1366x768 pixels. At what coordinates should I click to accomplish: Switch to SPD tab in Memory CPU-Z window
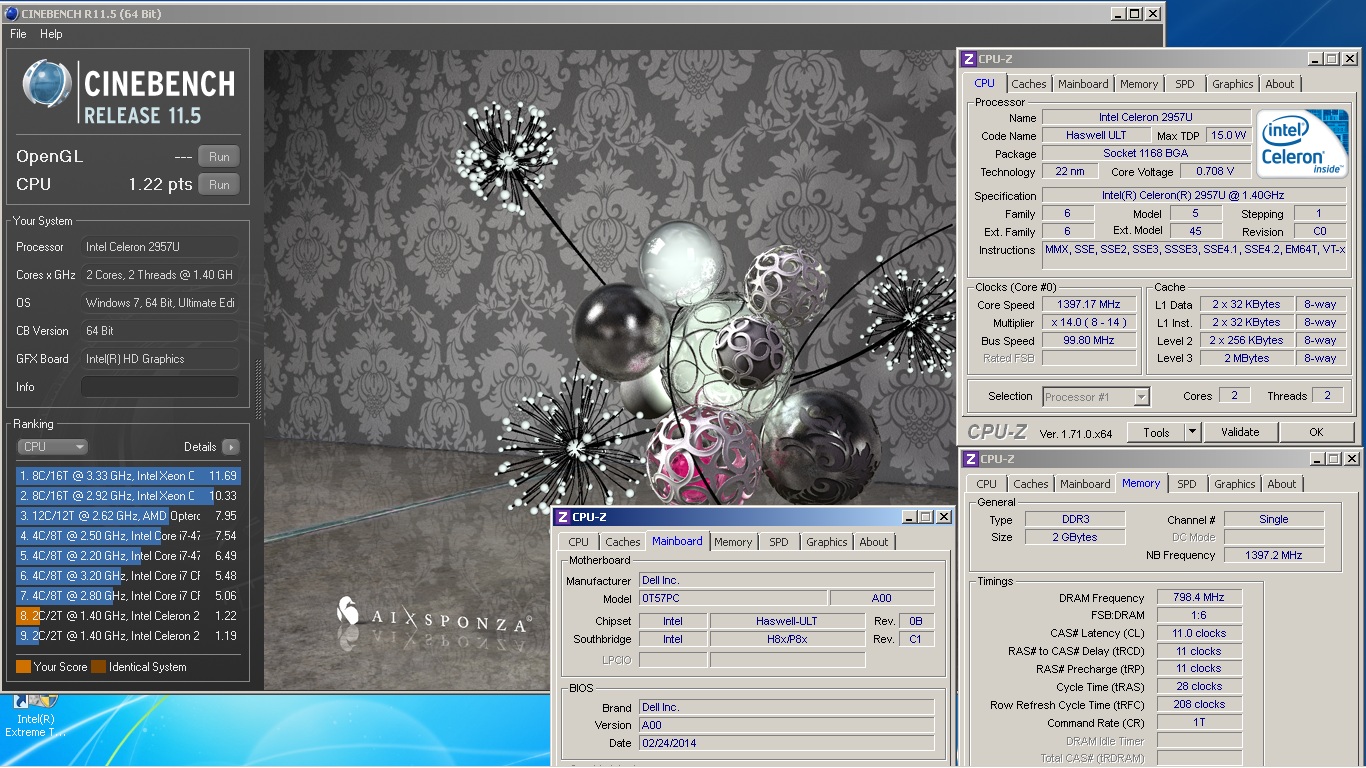[1186, 484]
